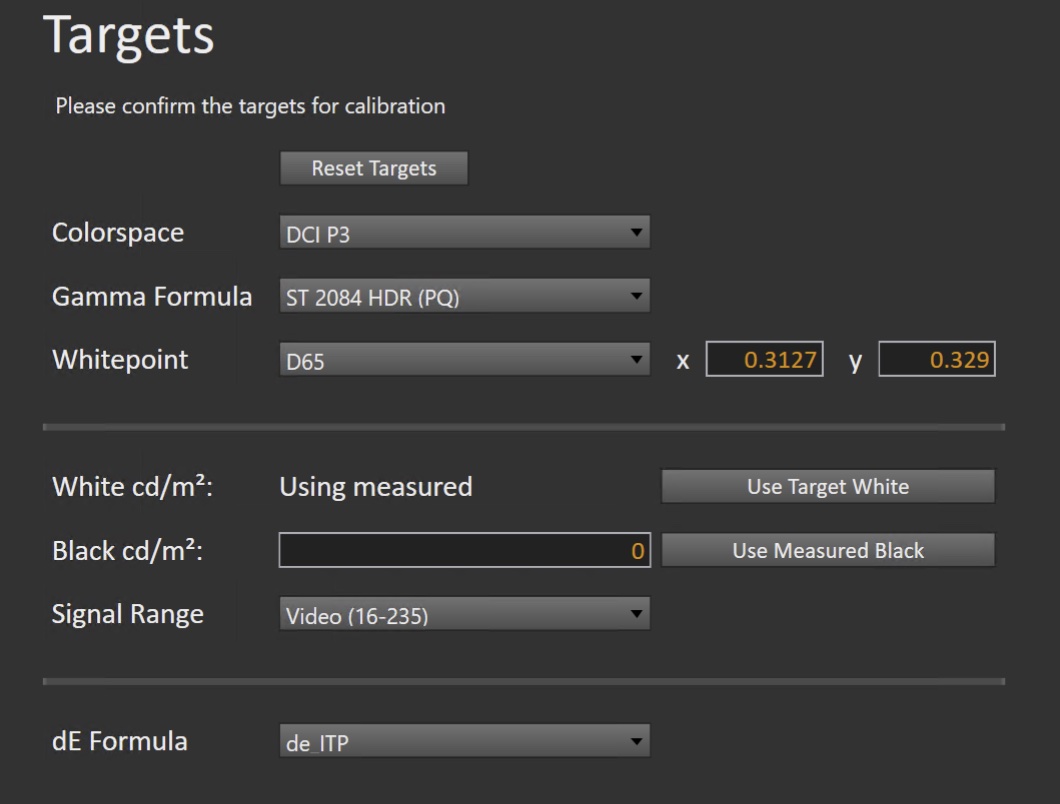The image size is (1060, 804).
Task: Click the 'Using measured' status text
Action: coord(375,487)
